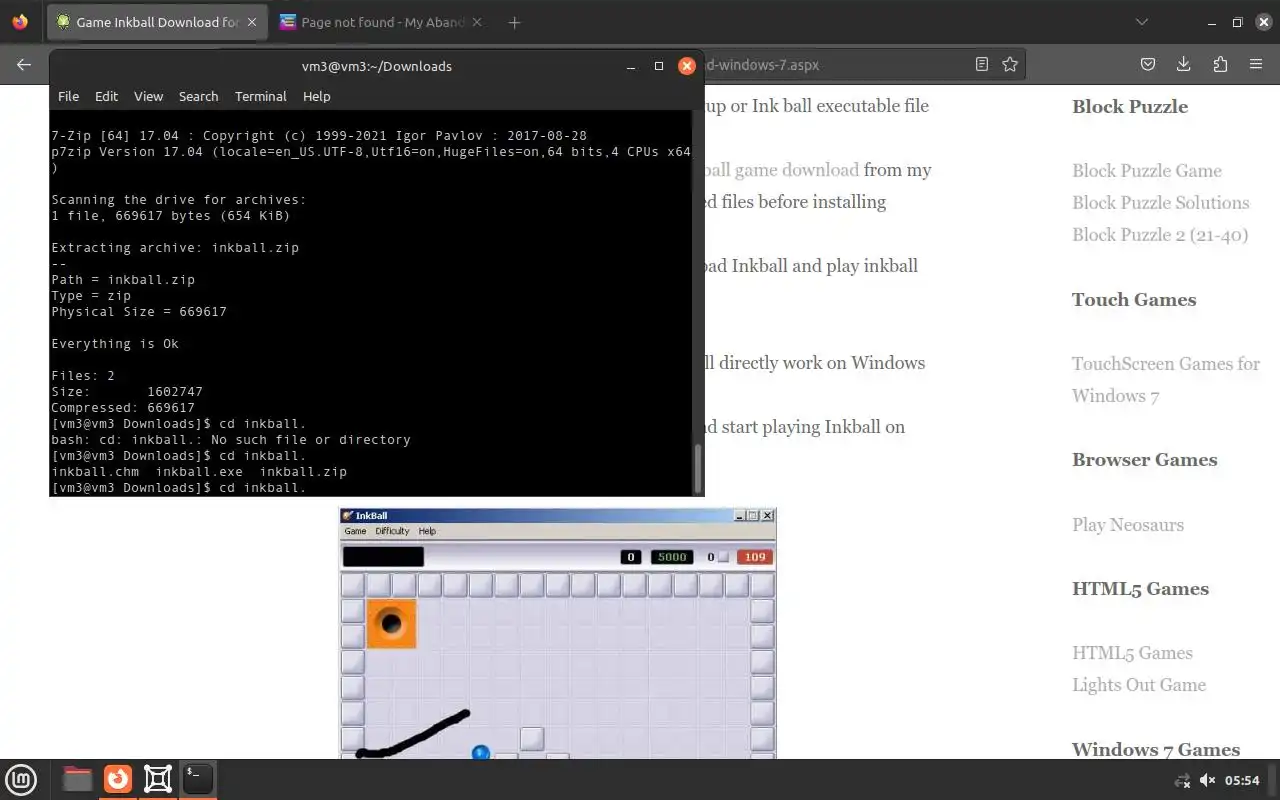
Task: Click the Windows 7 Games heading
Action: click(1156, 749)
